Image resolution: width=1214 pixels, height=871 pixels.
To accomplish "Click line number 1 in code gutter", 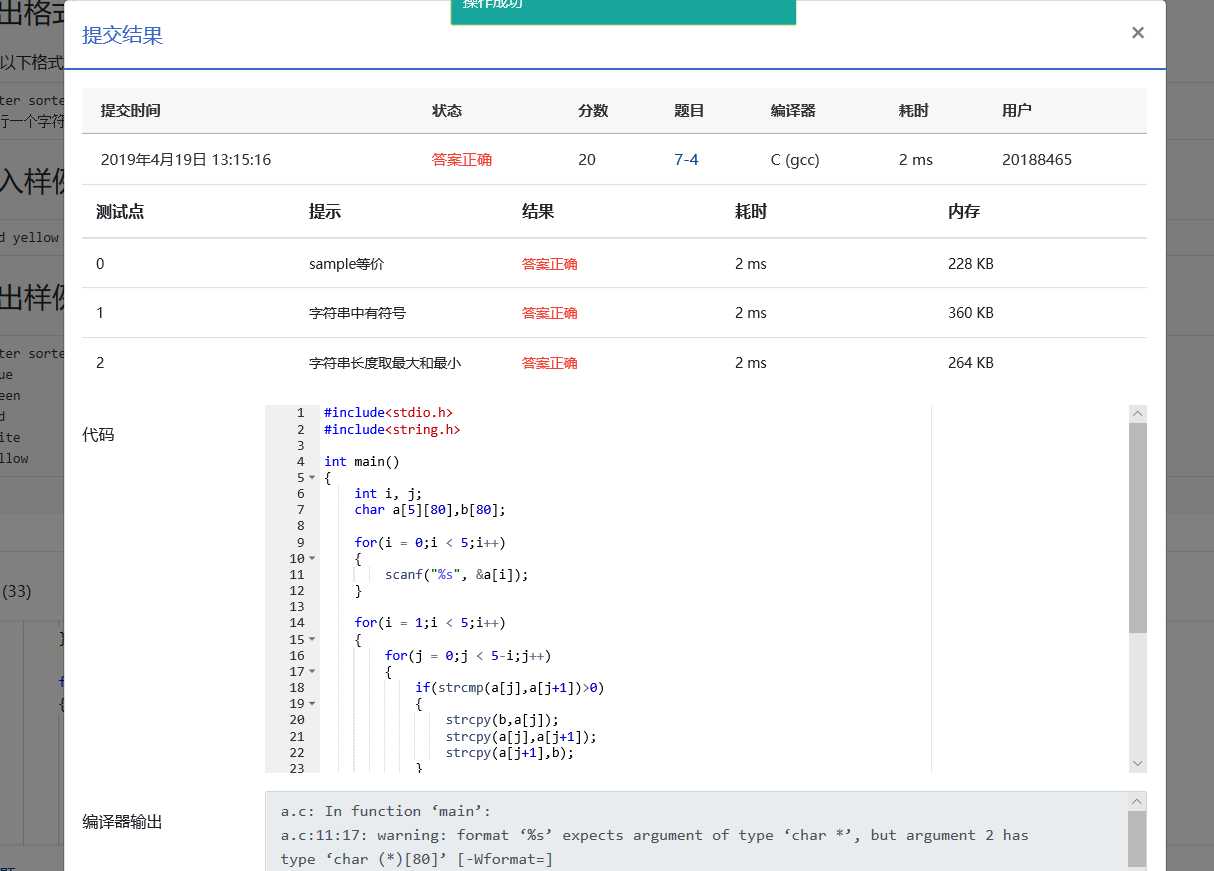I will click(x=301, y=413).
